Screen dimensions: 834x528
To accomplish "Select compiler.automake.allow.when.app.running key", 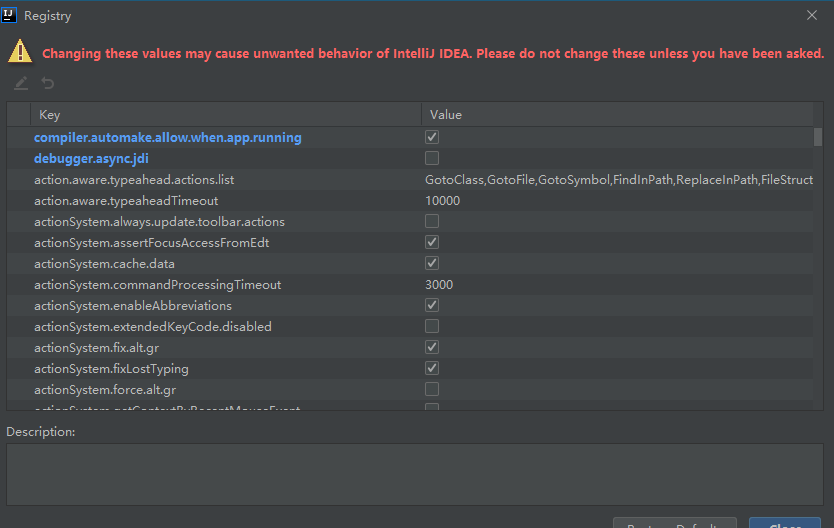I will point(168,138).
